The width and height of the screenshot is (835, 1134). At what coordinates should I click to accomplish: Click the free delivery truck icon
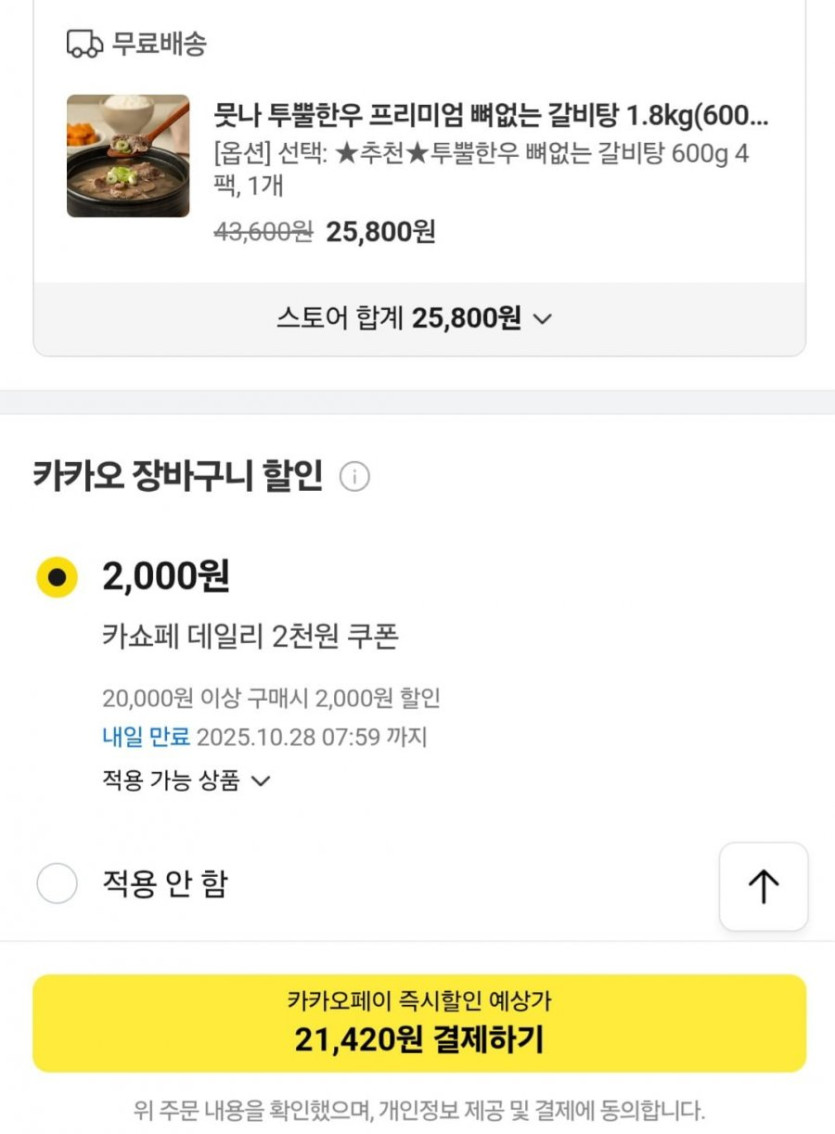(85, 44)
